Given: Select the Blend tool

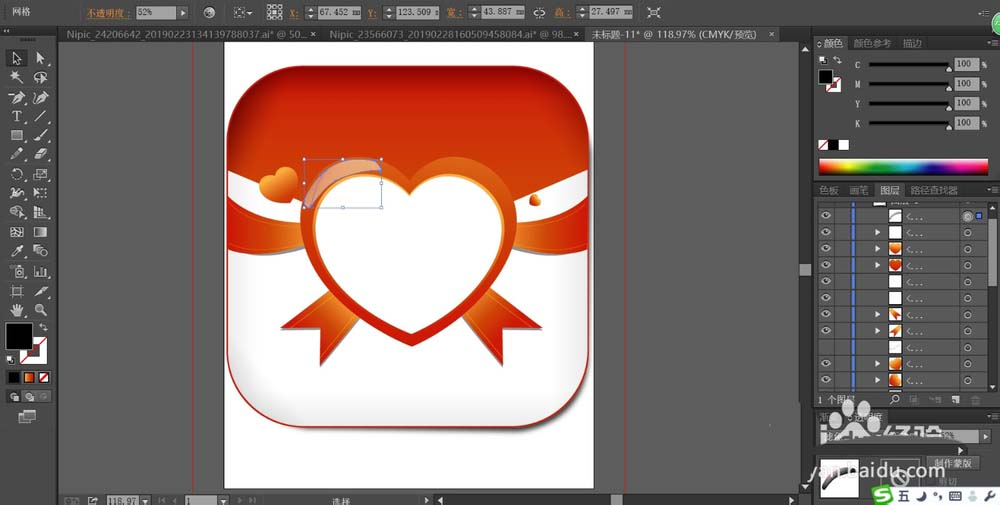Looking at the screenshot, I should [41, 251].
